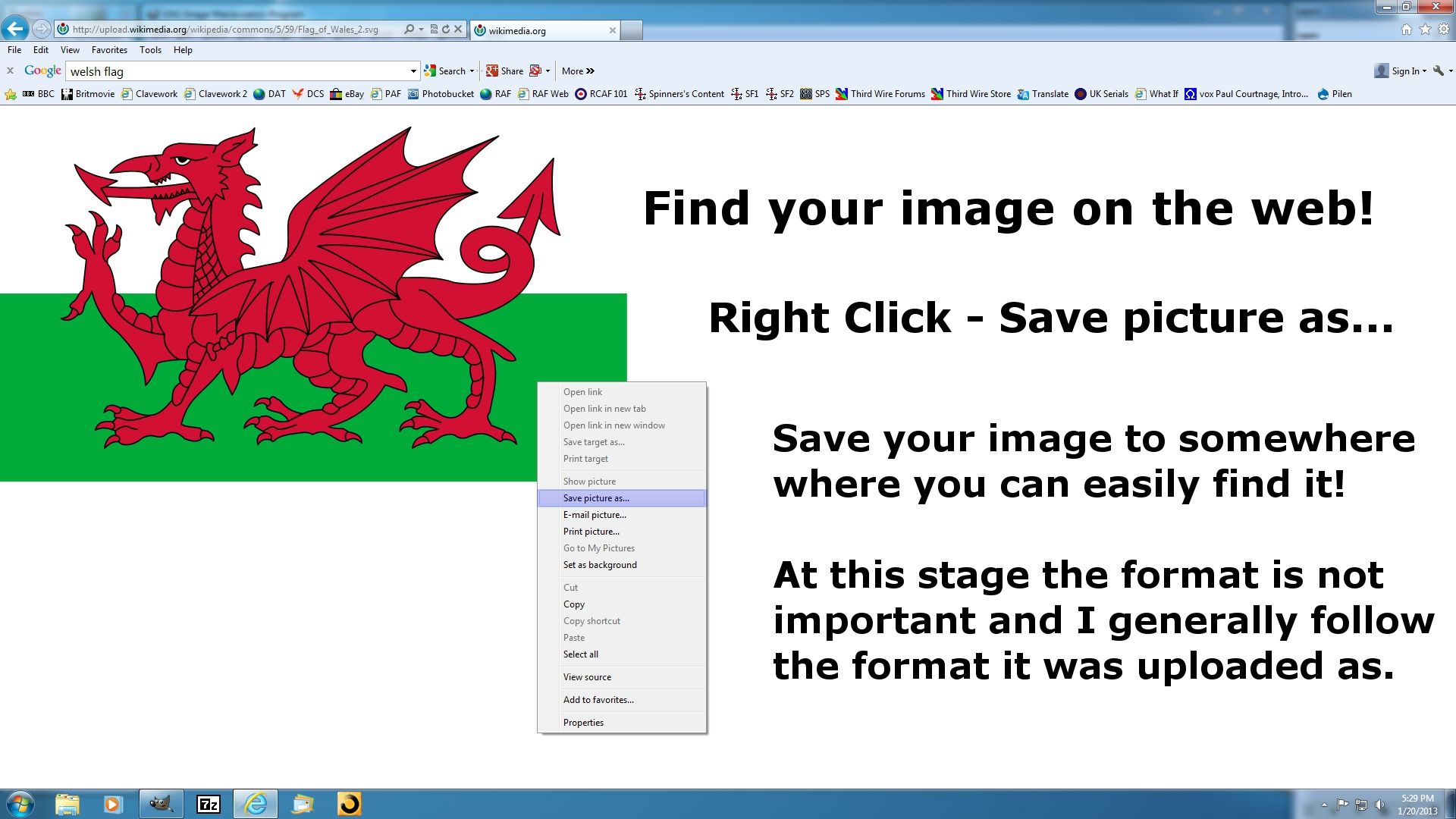The height and width of the screenshot is (819, 1456).
Task: Click the address bar URL field
Action: pos(227,30)
